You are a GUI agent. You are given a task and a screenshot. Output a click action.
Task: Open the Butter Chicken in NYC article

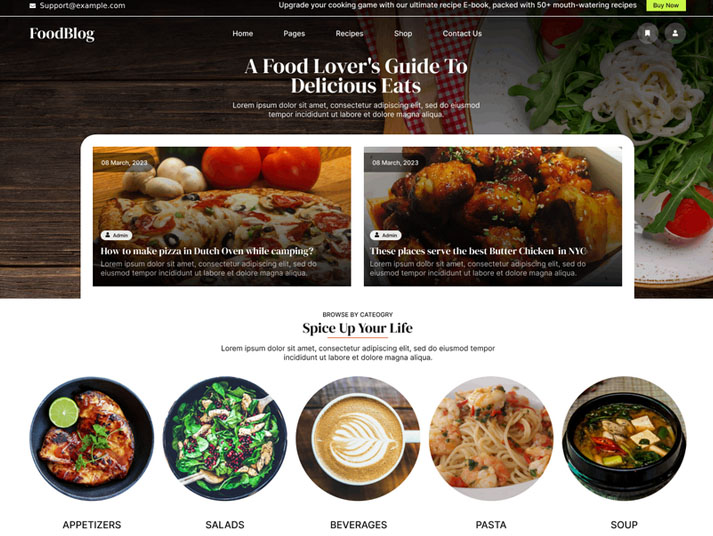click(x=477, y=251)
